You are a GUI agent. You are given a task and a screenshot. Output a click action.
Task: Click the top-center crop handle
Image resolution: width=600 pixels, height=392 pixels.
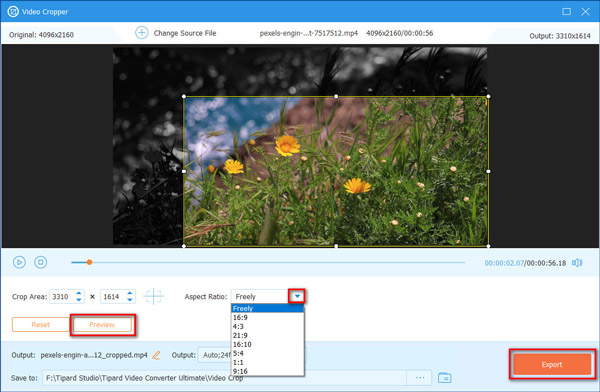336,96
